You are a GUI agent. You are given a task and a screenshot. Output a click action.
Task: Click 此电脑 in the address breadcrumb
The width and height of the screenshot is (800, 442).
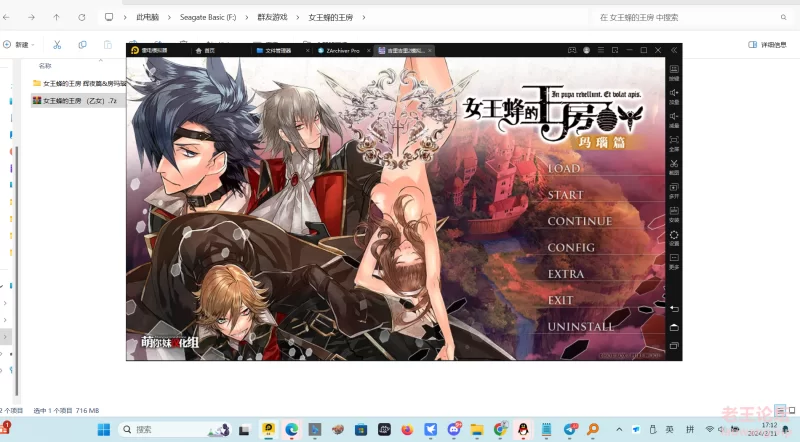pos(147,17)
